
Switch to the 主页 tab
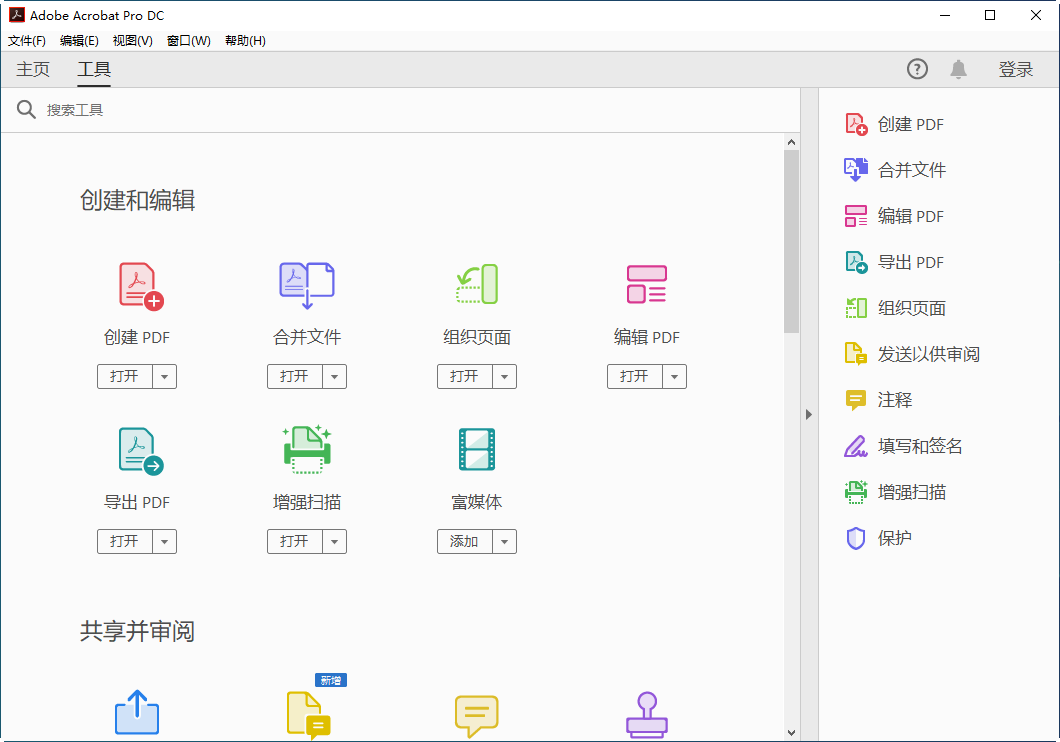[x=33, y=69]
